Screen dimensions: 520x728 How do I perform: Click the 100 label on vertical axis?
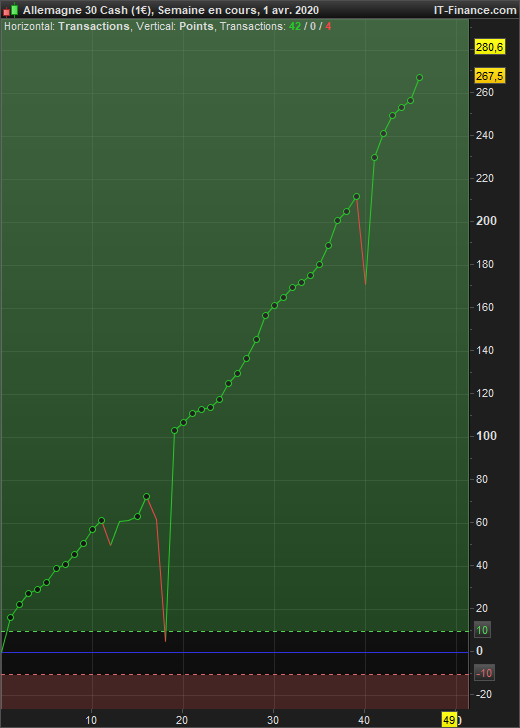coord(486,436)
